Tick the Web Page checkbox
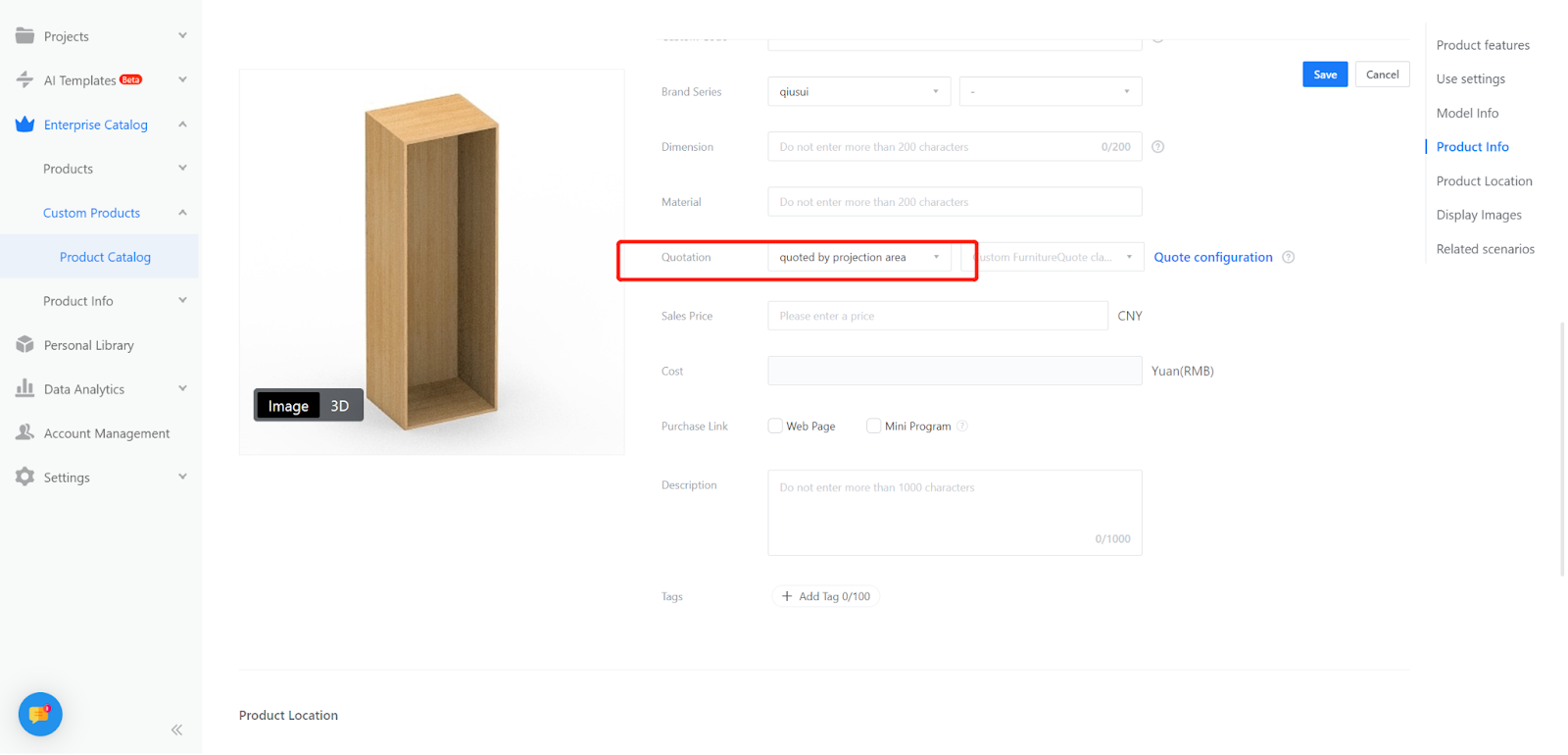Image resolution: width=1568 pixels, height=755 pixels. point(775,426)
